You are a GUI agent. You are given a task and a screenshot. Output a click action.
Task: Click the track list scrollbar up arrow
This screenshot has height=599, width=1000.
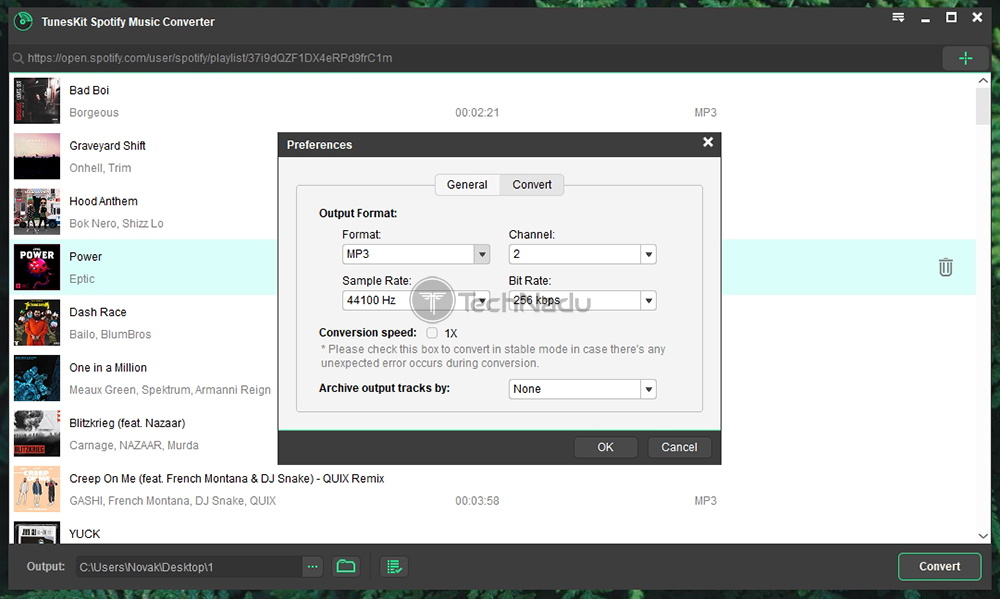[x=983, y=80]
